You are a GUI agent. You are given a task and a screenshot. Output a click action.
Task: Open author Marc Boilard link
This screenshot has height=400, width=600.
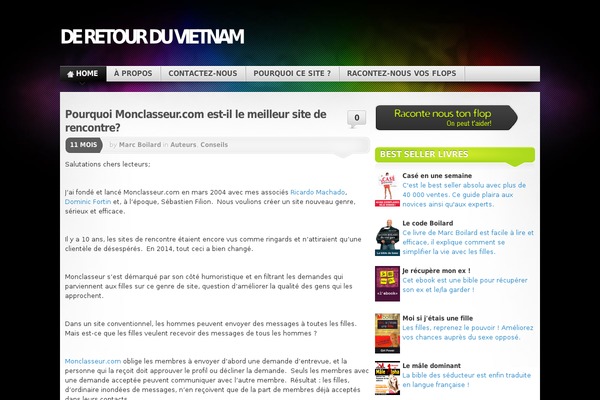click(140, 145)
